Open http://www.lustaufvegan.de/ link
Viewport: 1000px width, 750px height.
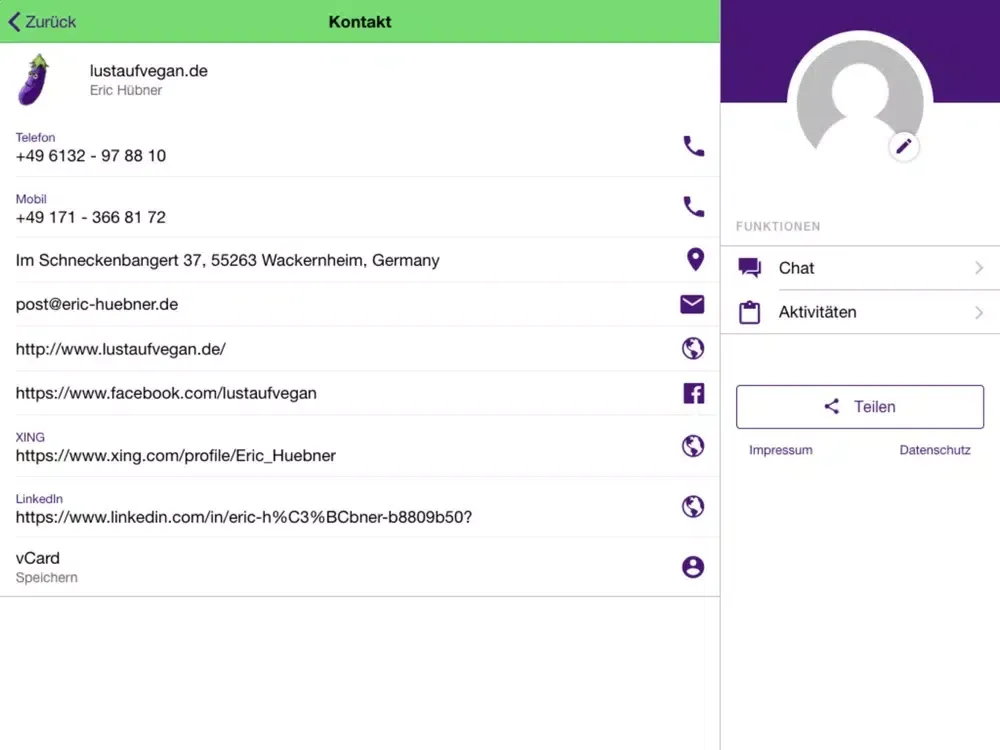(121, 349)
